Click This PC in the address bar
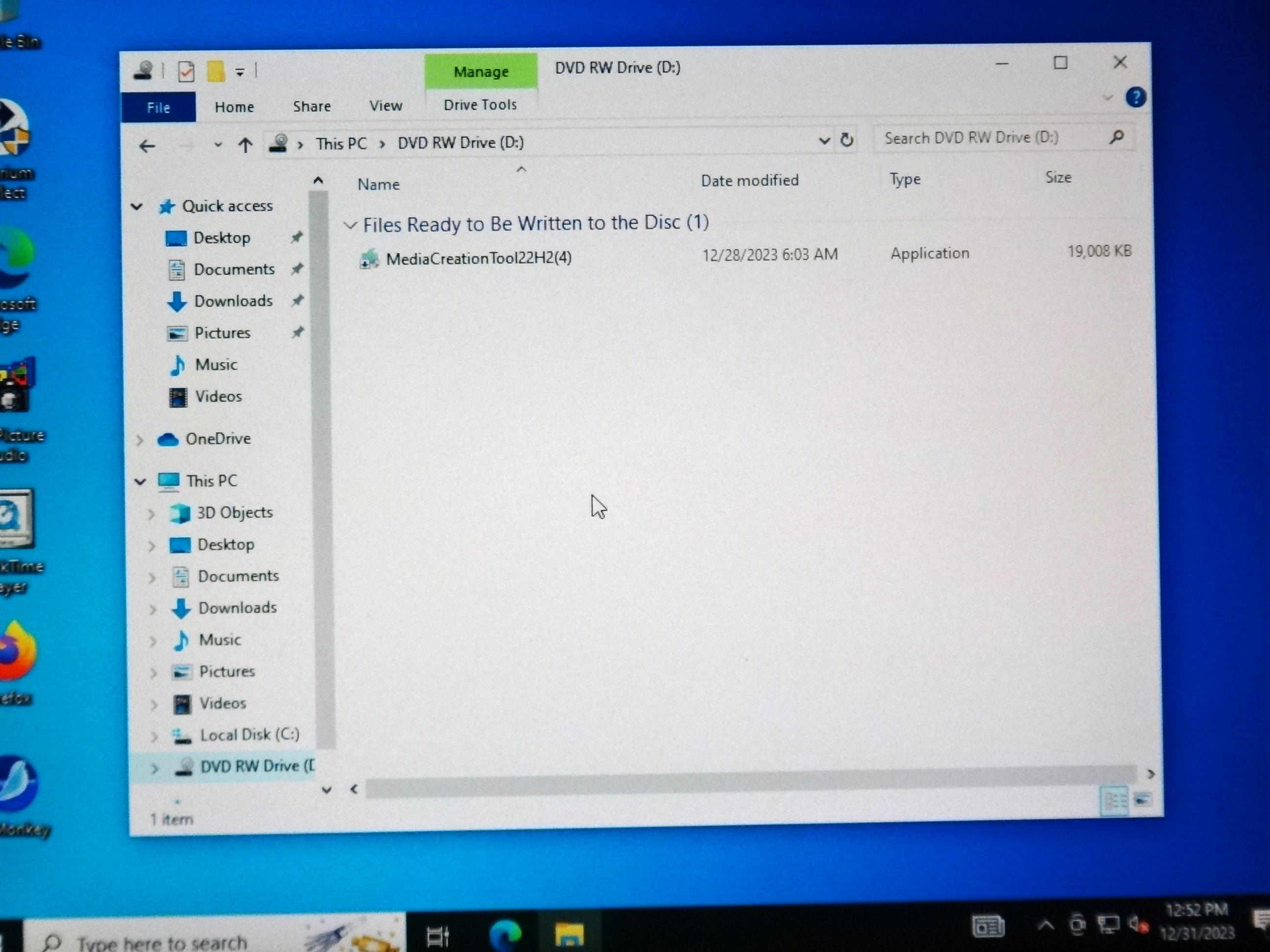 pos(341,143)
